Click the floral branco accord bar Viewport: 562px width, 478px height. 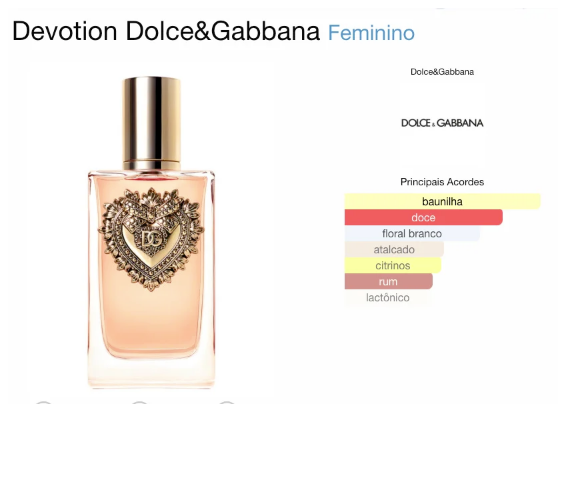pos(412,234)
